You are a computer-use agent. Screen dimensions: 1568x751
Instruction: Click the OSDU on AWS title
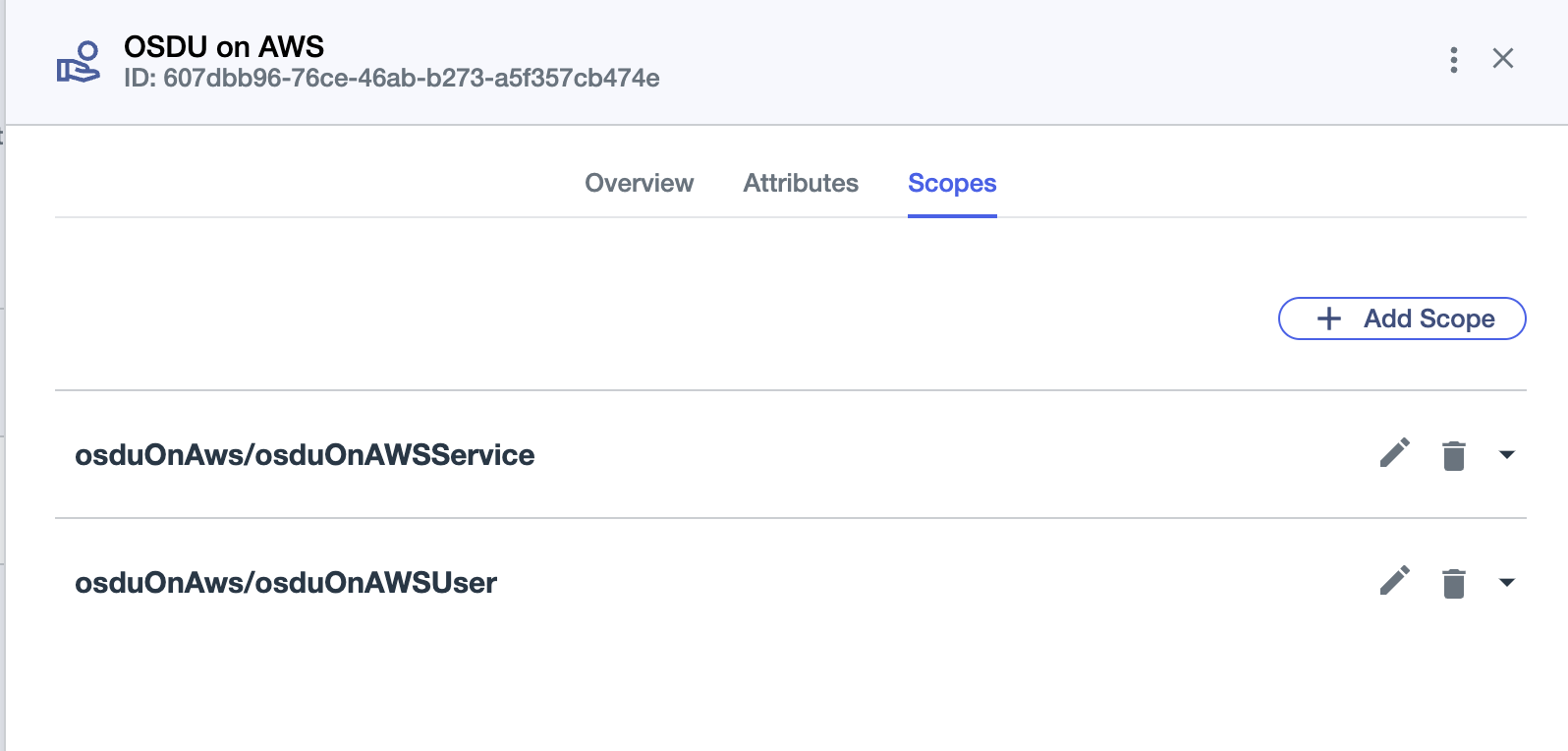(224, 46)
